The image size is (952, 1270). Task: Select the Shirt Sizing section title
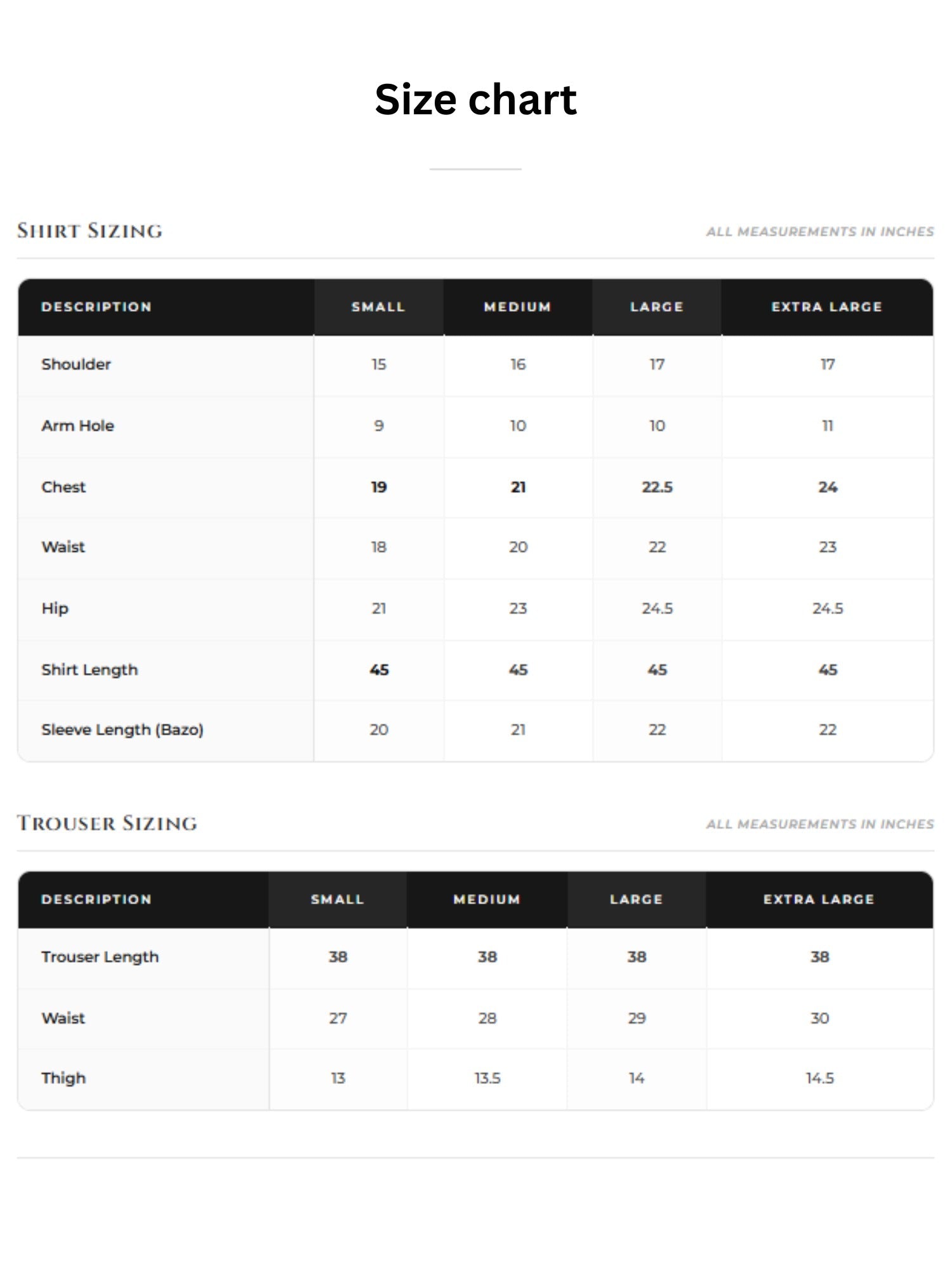pos(89,231)
